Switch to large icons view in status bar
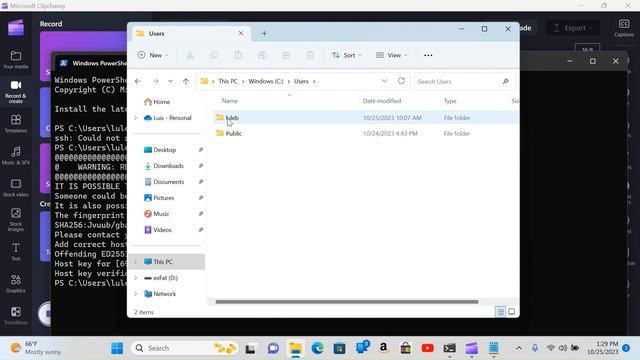 point(511,312)
